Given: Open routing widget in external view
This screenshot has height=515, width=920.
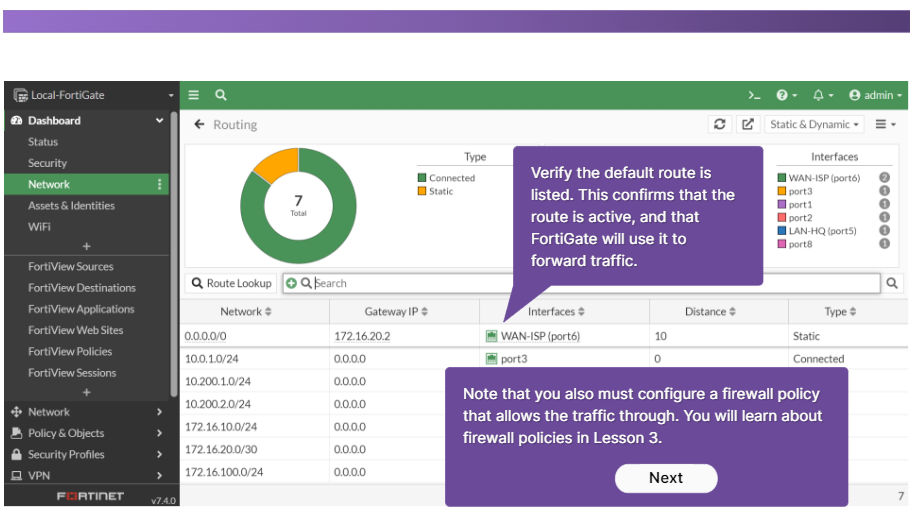Looking at the screenshot, I should (x=748, y=124).
